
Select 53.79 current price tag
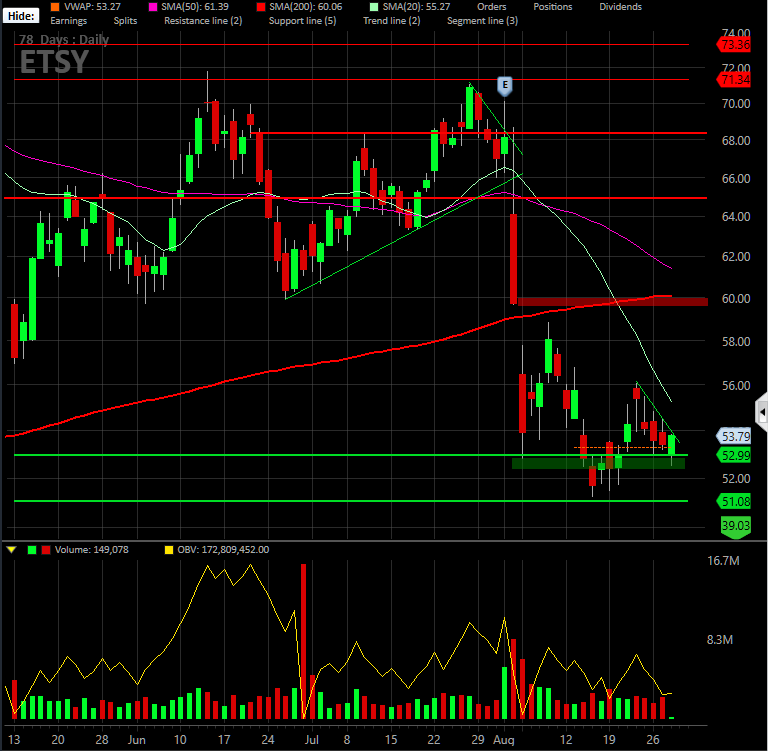coord(734,436)
